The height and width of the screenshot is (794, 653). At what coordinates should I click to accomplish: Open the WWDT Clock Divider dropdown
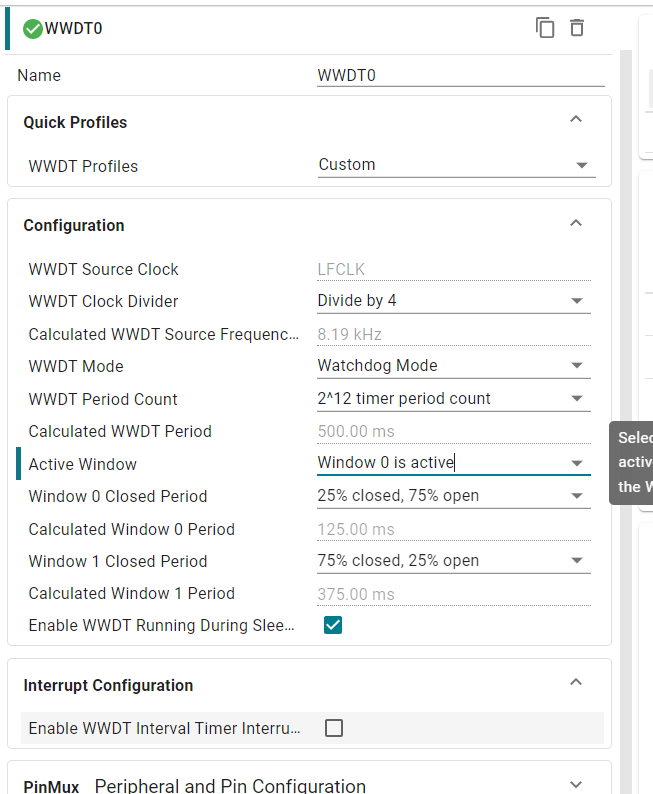point(454,301)
